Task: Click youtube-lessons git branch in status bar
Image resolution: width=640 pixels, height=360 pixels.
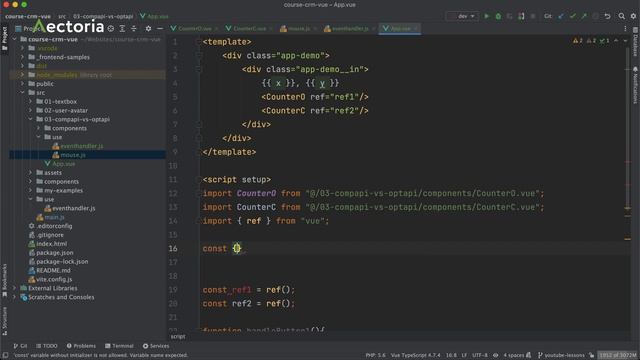Action: coord(561,355)
